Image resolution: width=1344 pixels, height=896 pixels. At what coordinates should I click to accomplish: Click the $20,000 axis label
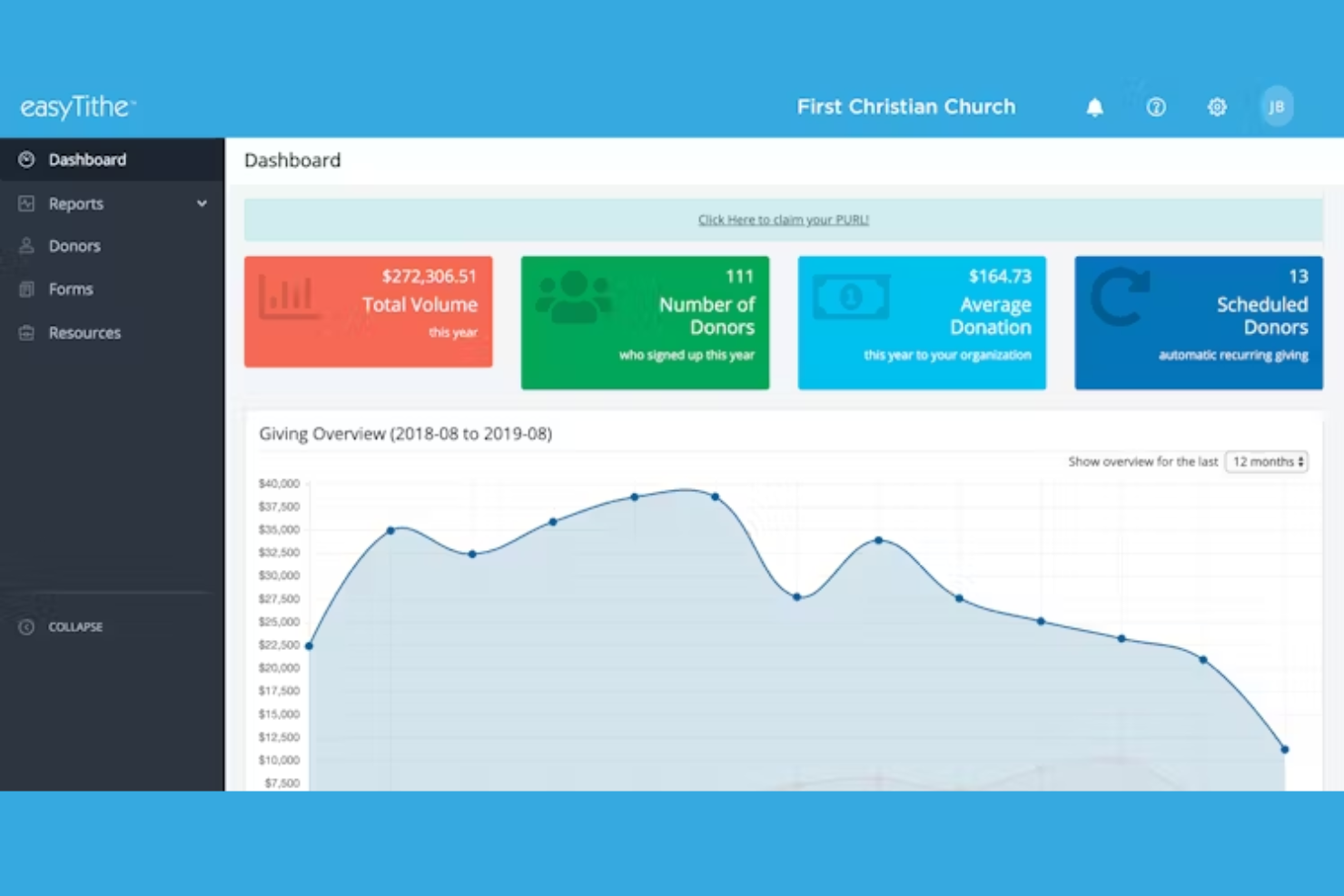point(279,668)
